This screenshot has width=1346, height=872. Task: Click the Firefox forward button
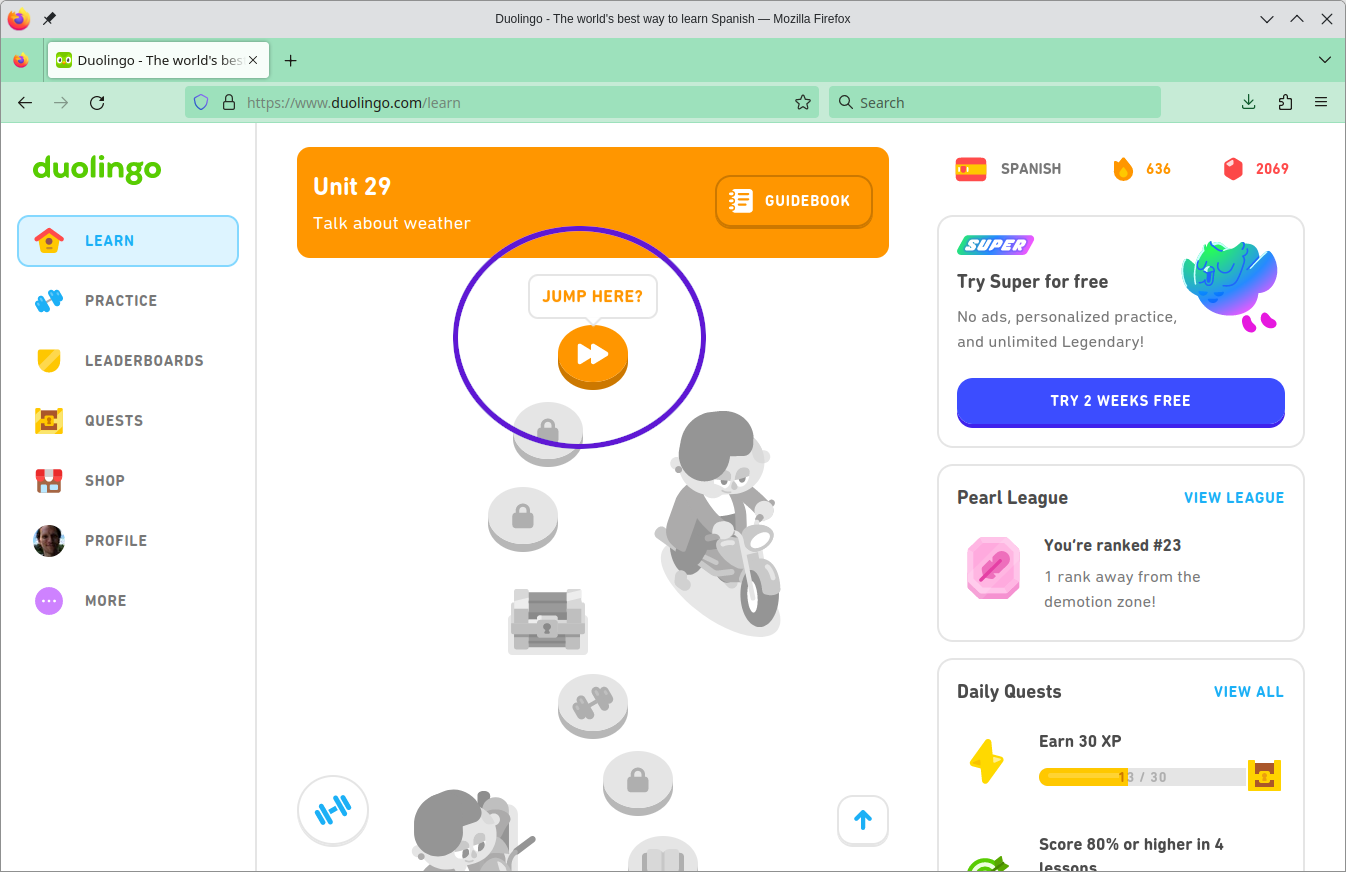[x=61, y=102]
